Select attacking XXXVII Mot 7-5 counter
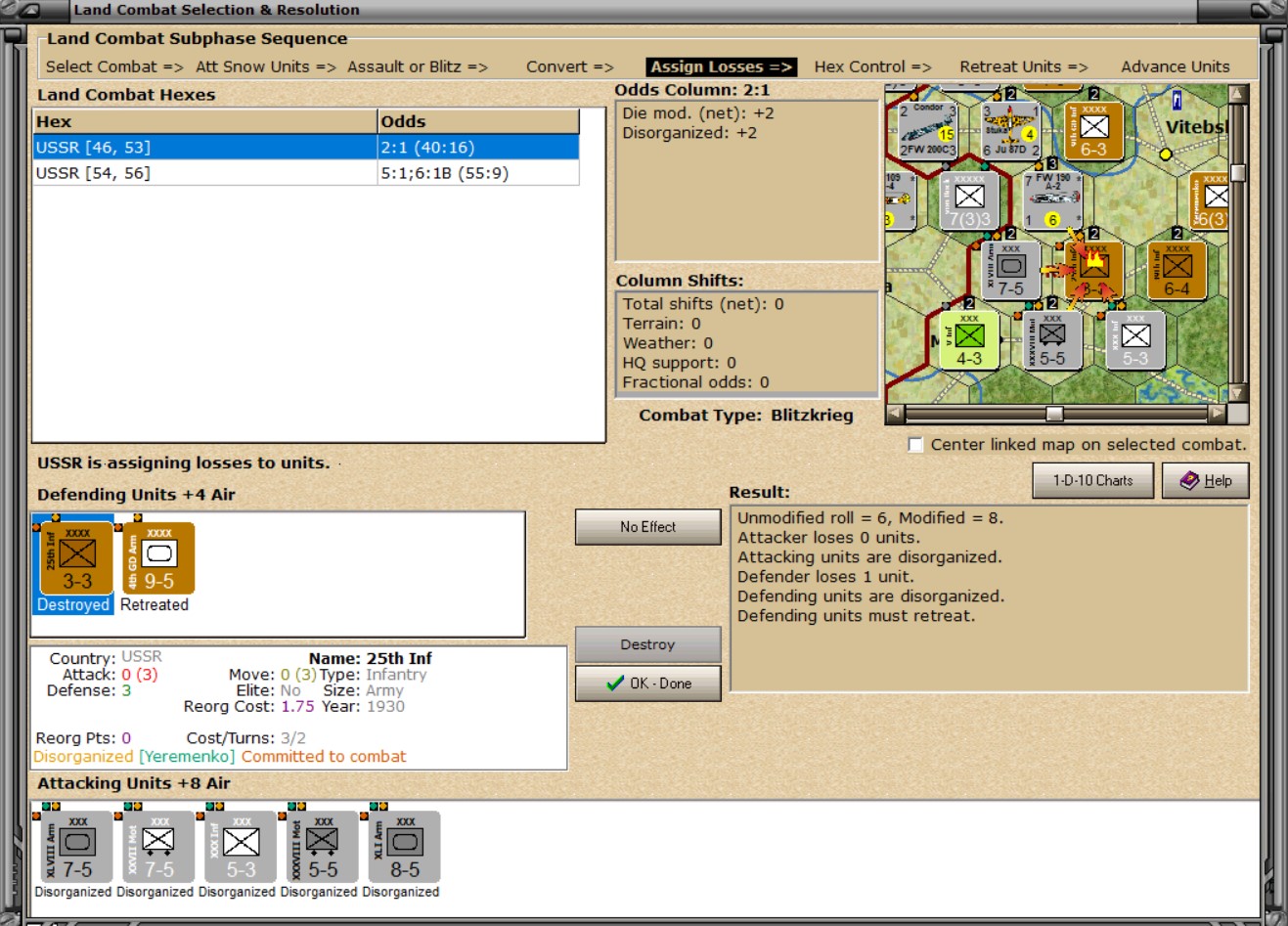 (158, 848)
